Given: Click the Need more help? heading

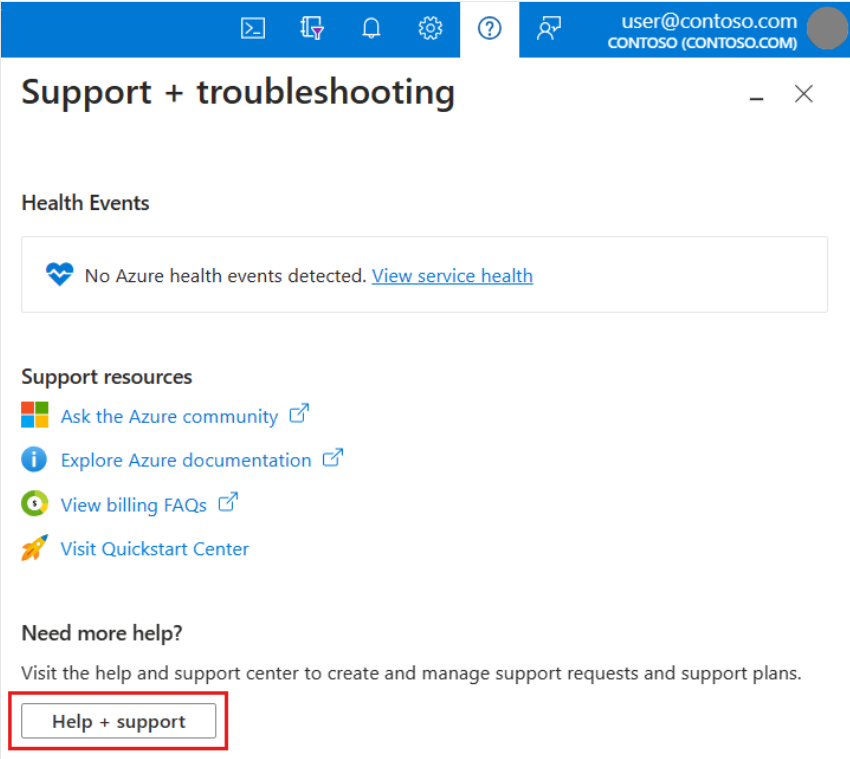Looking at the screenshot, I should point(102,633).
